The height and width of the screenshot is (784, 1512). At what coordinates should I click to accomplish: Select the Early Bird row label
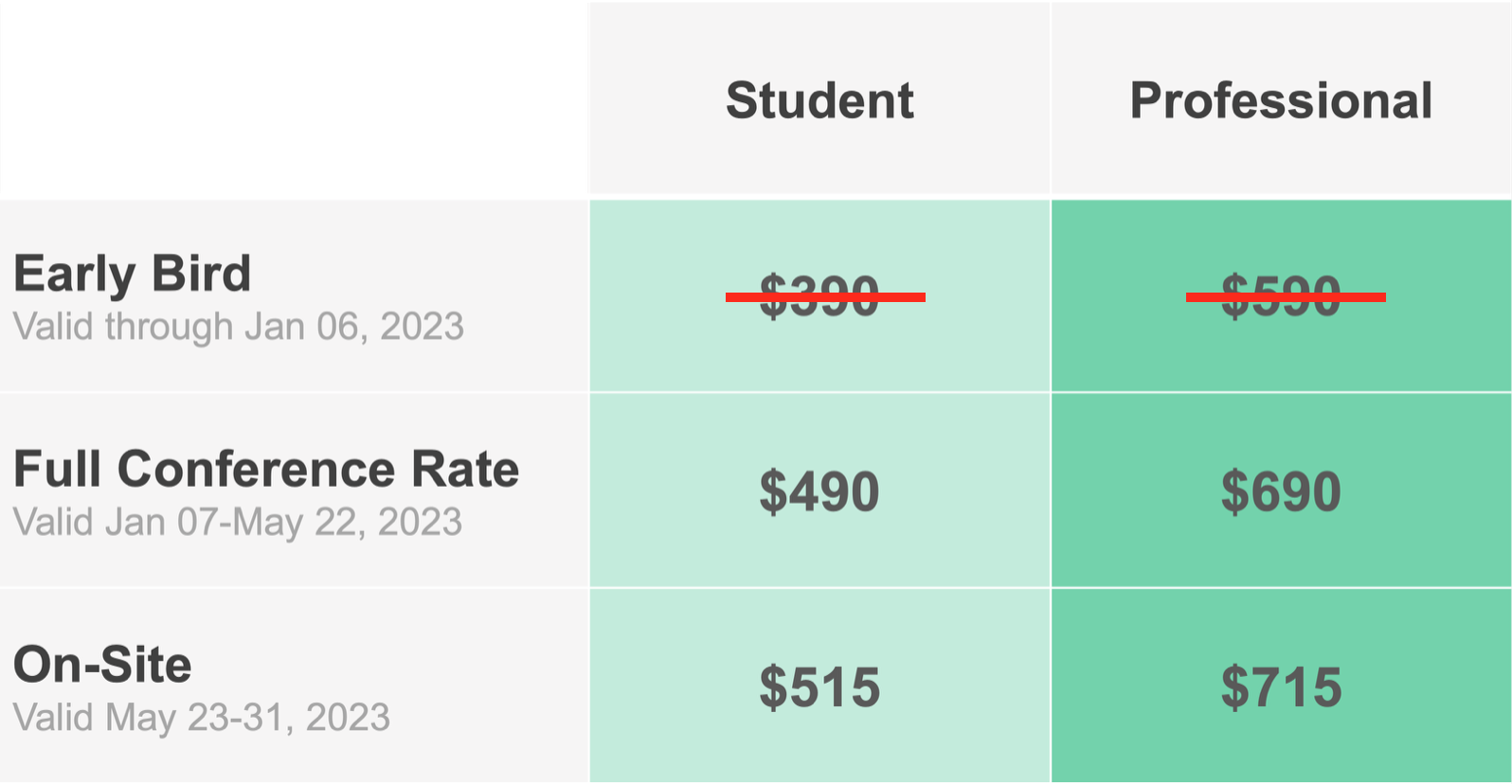[133, 274]
